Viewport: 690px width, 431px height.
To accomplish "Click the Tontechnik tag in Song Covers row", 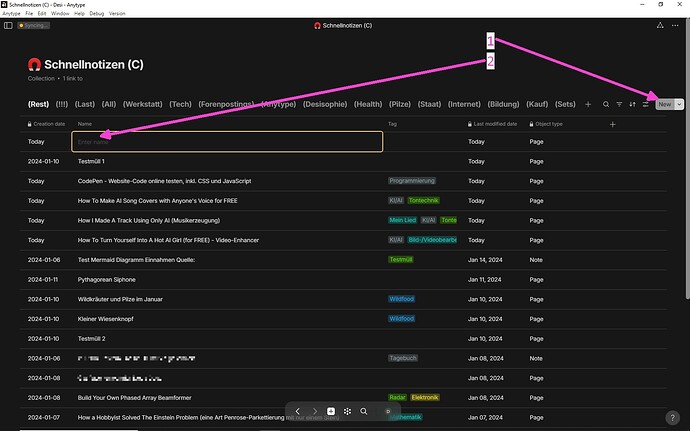I will [423, 201].
